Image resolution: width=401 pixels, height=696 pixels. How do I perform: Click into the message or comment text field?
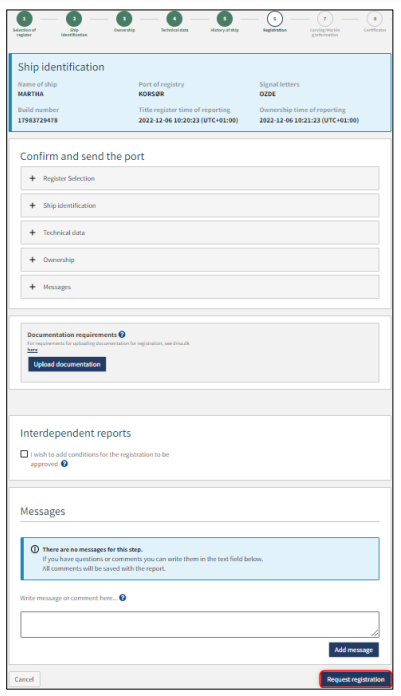tap(200, 624)
